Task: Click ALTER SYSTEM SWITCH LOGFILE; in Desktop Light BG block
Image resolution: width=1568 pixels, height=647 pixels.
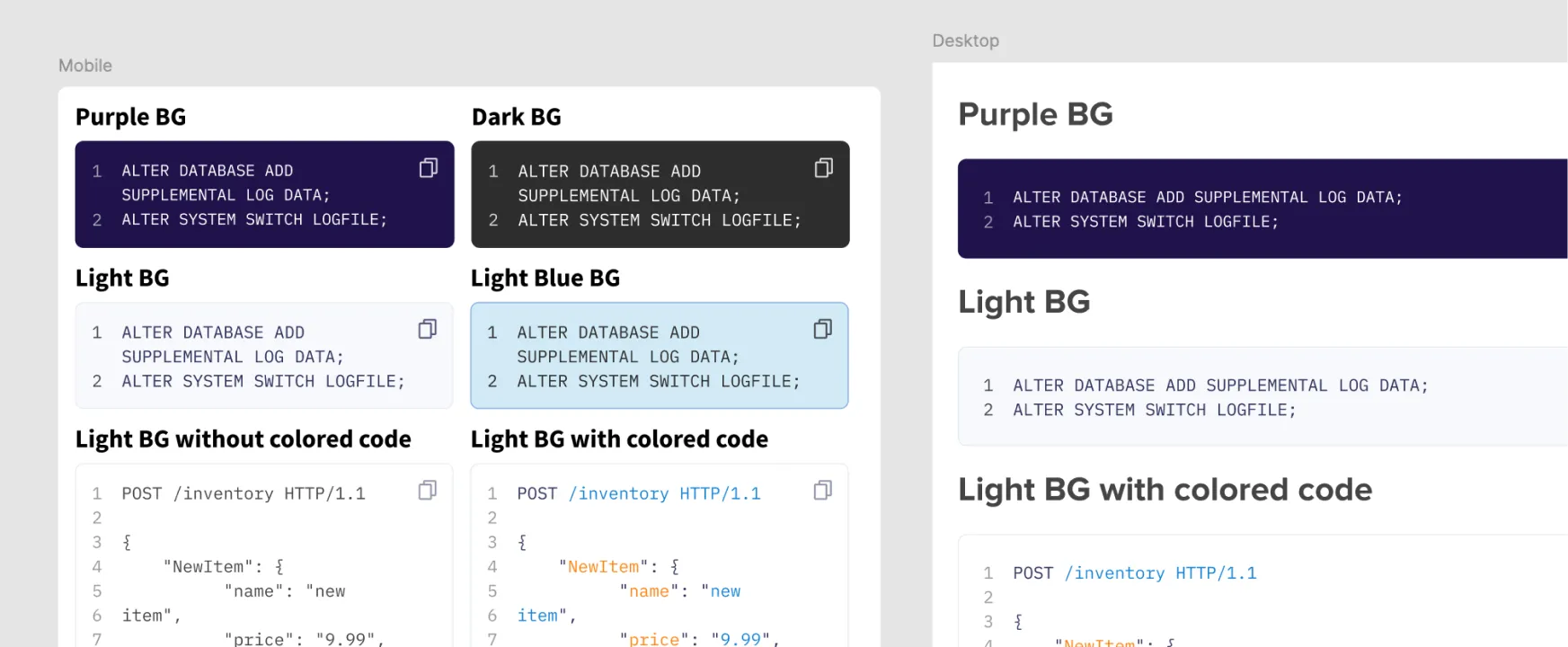Action: coord(1155,410)
